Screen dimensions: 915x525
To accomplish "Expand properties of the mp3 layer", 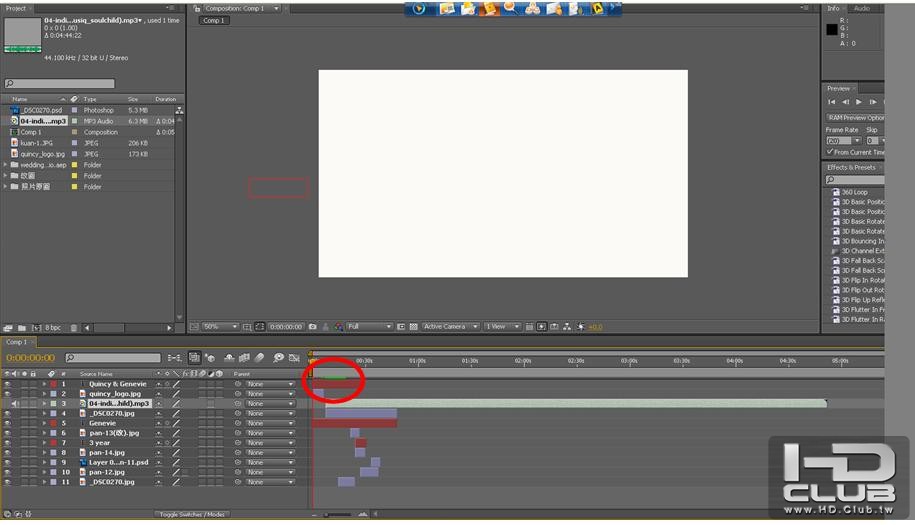I will tap(44, 404).
